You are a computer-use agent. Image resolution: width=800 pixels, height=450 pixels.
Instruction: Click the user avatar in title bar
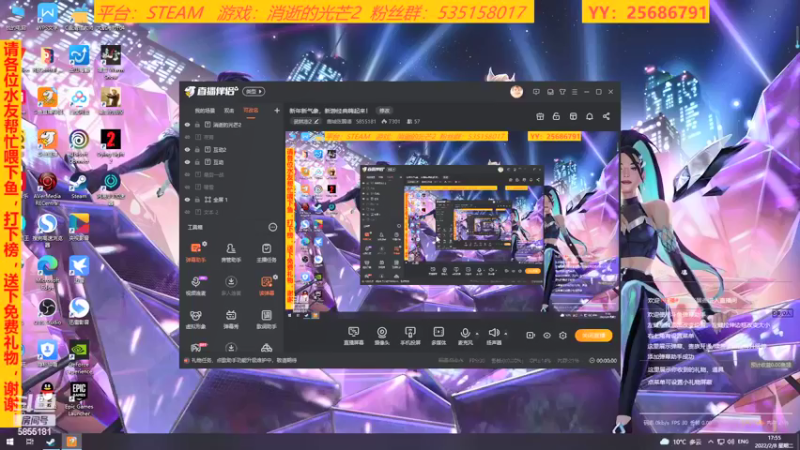pos(516,92)
